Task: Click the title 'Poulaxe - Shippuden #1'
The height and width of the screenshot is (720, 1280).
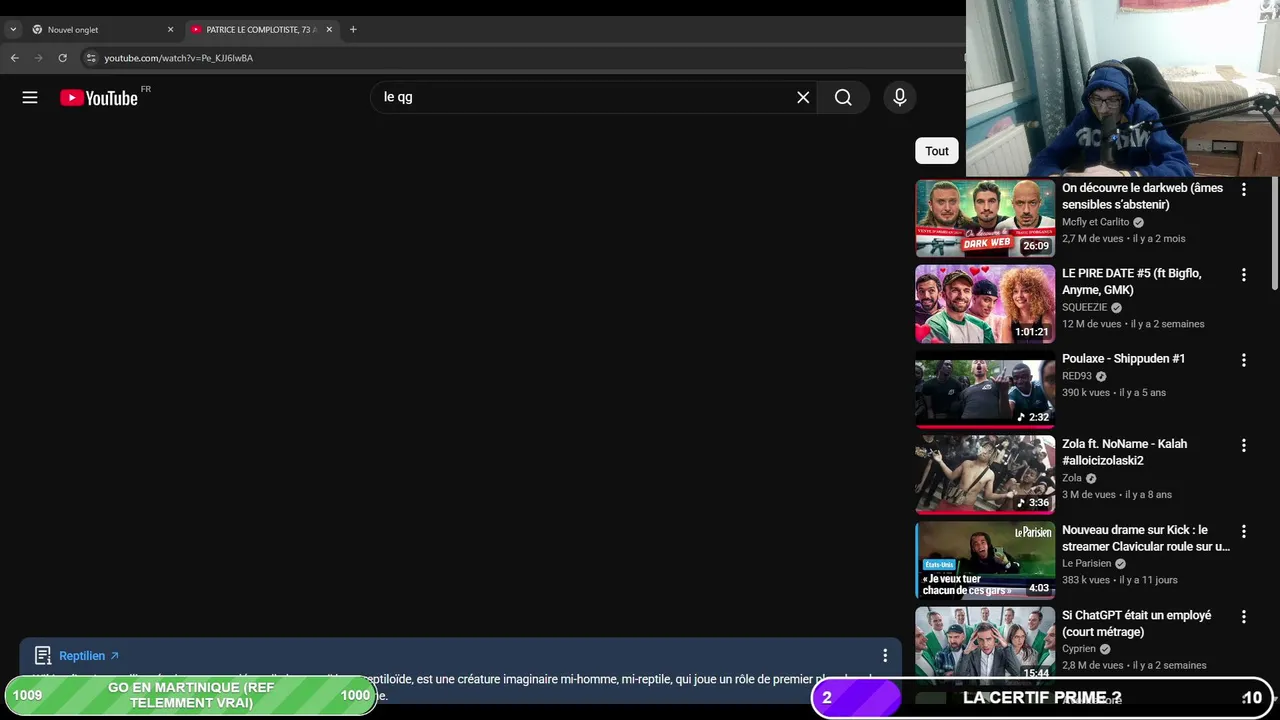Action: 1123,358
